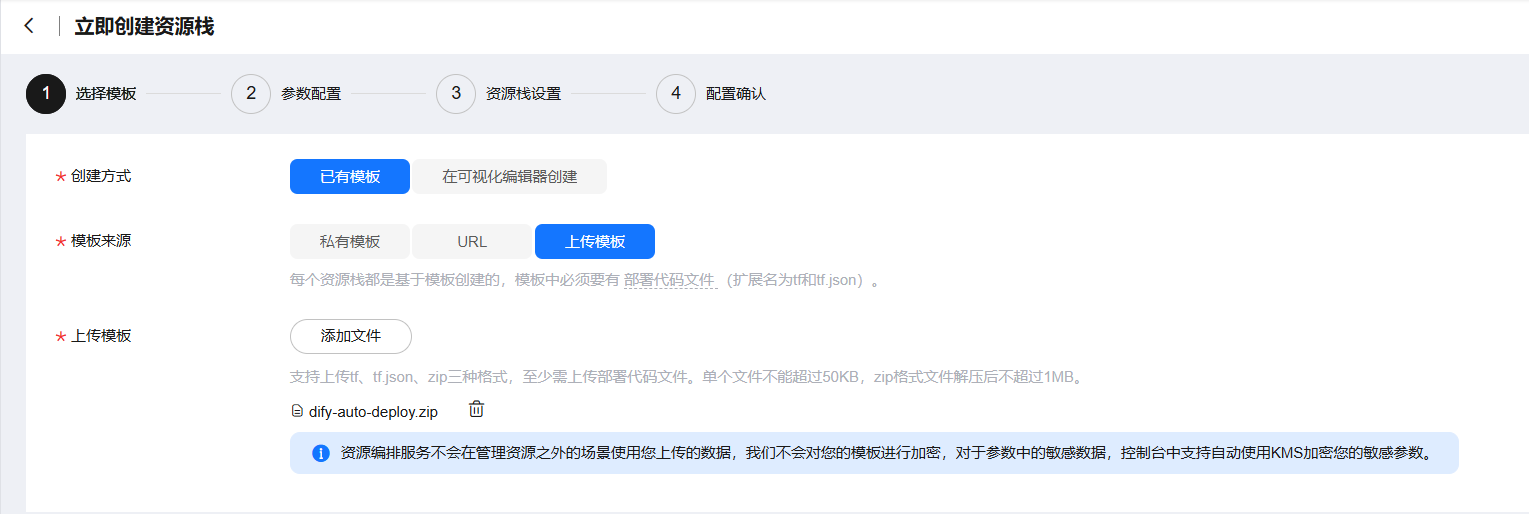1529x514 pixels.
Task: Go to step 4 配置确认
Action: 711,94
